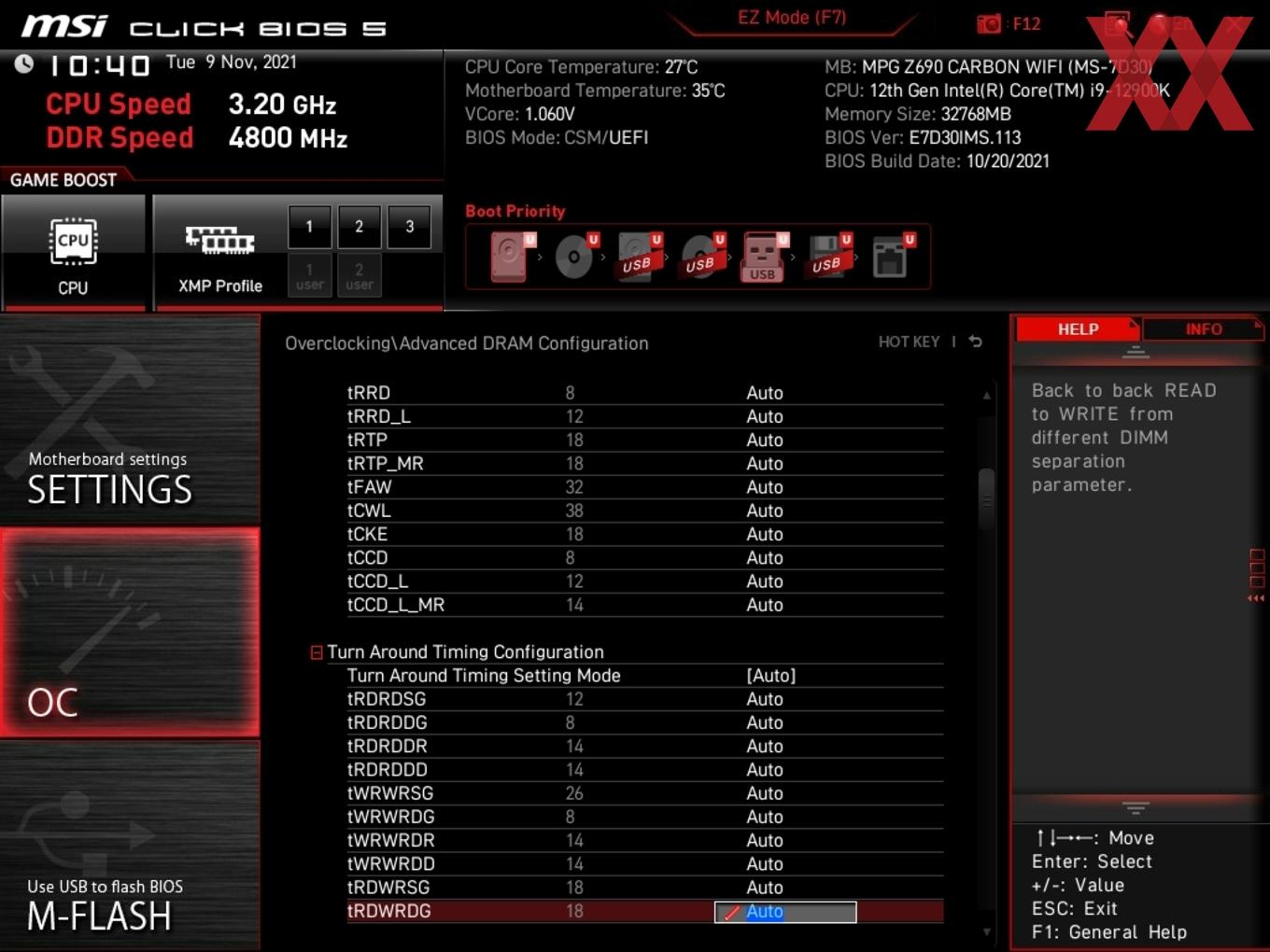Select the USB key boot device icon

click(x=764, y=256)
